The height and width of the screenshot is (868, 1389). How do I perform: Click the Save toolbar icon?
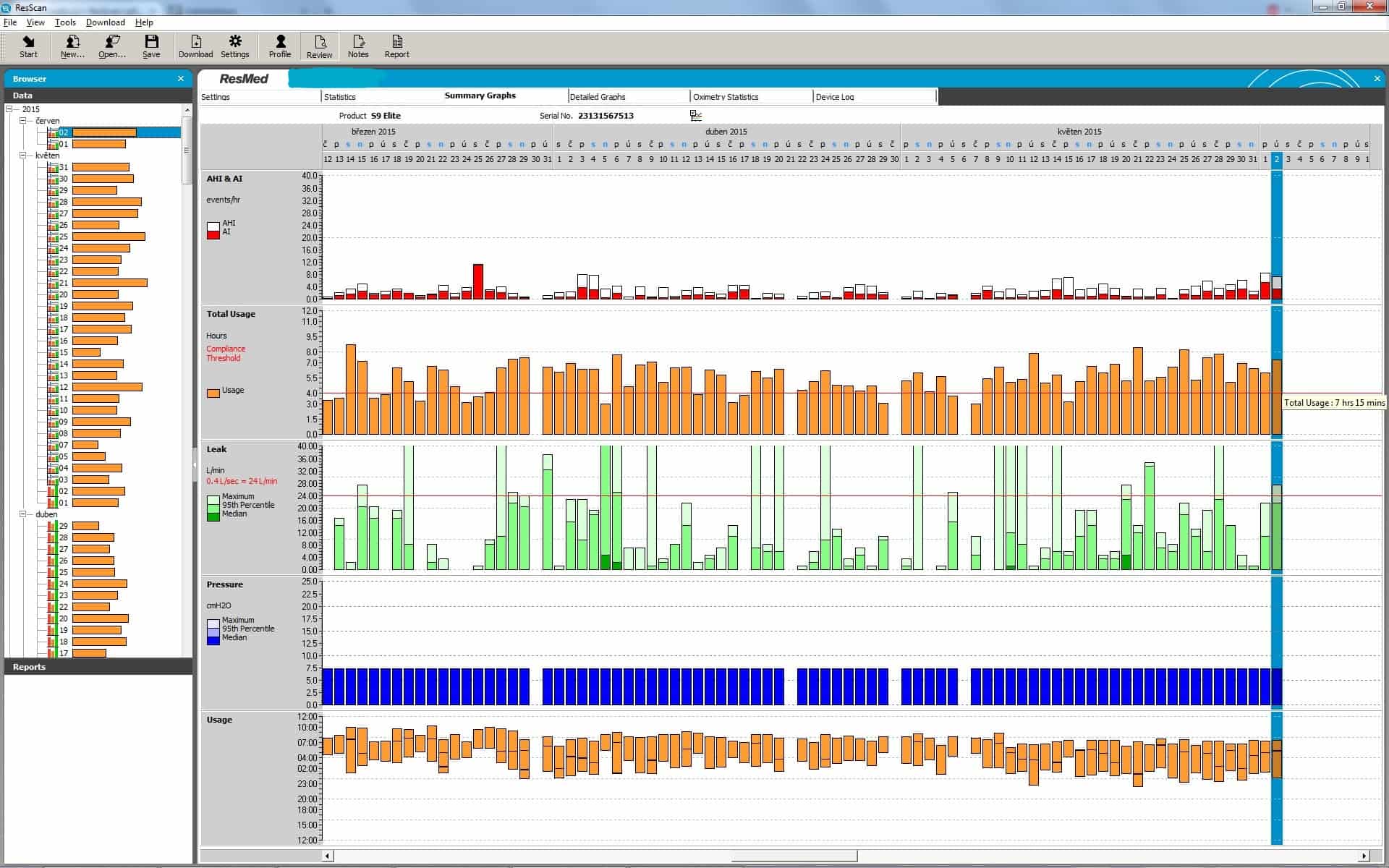(151, 46)
